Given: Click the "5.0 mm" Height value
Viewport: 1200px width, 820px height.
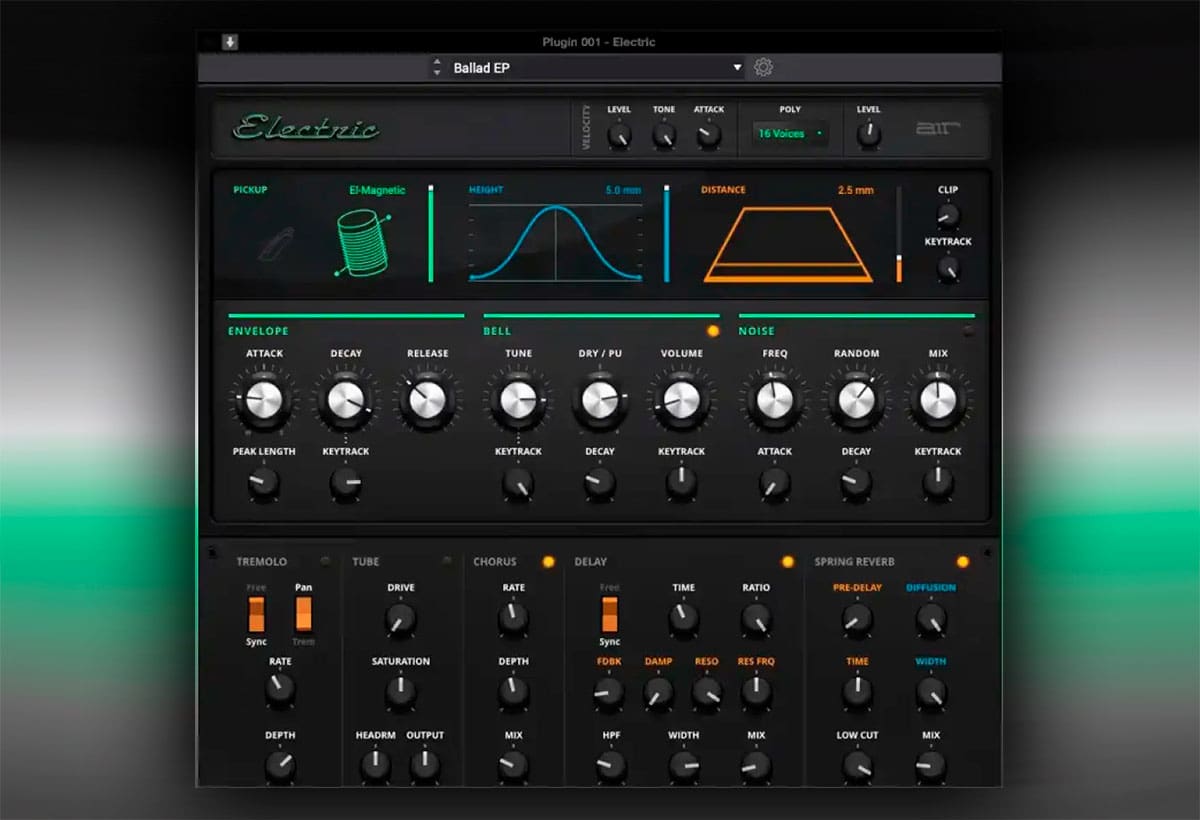Looking at the screenshot, I should click(x=623, y=190).
